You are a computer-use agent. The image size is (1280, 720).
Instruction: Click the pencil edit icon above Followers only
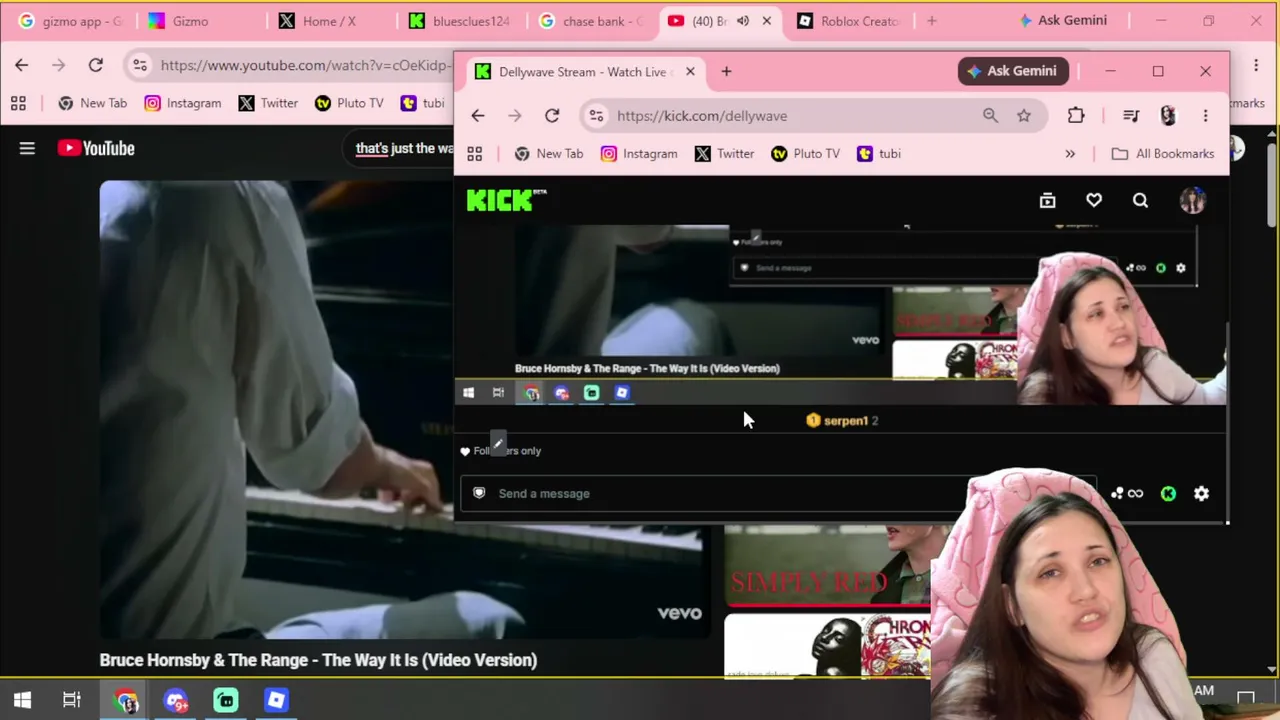[498, 443]
